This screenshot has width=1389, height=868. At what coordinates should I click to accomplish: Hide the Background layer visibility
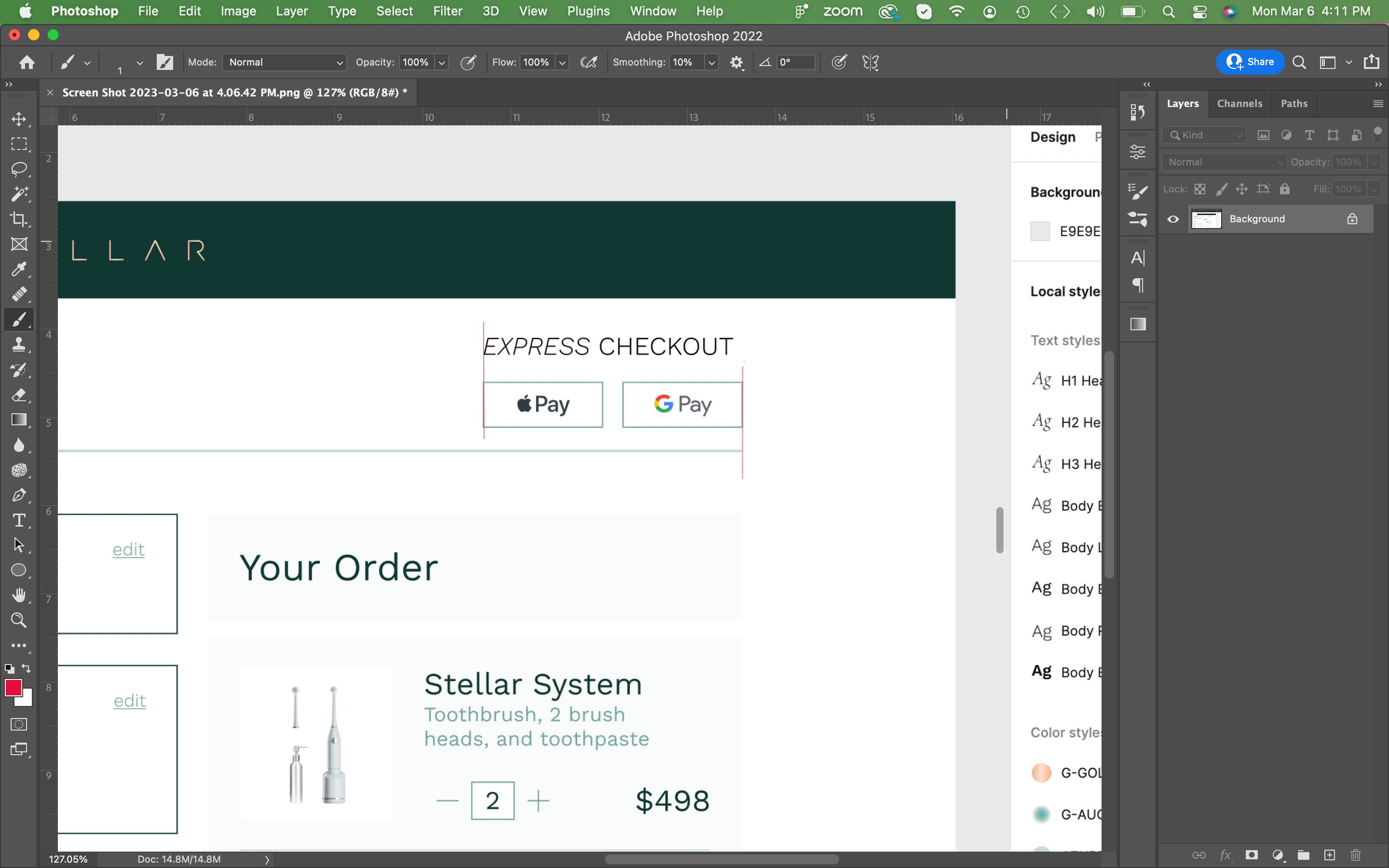coord(1173,219)
